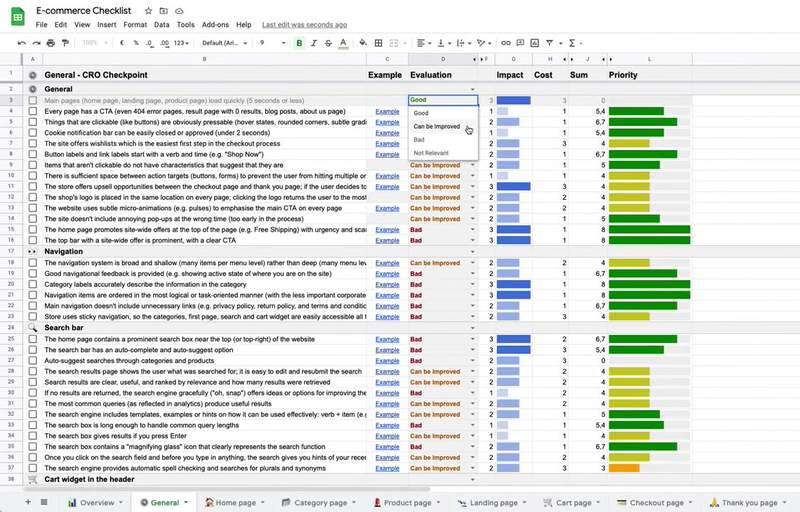Open the more number formats dropdown
The width and height of the screenshot is (800, 512).
coord(181,43)
